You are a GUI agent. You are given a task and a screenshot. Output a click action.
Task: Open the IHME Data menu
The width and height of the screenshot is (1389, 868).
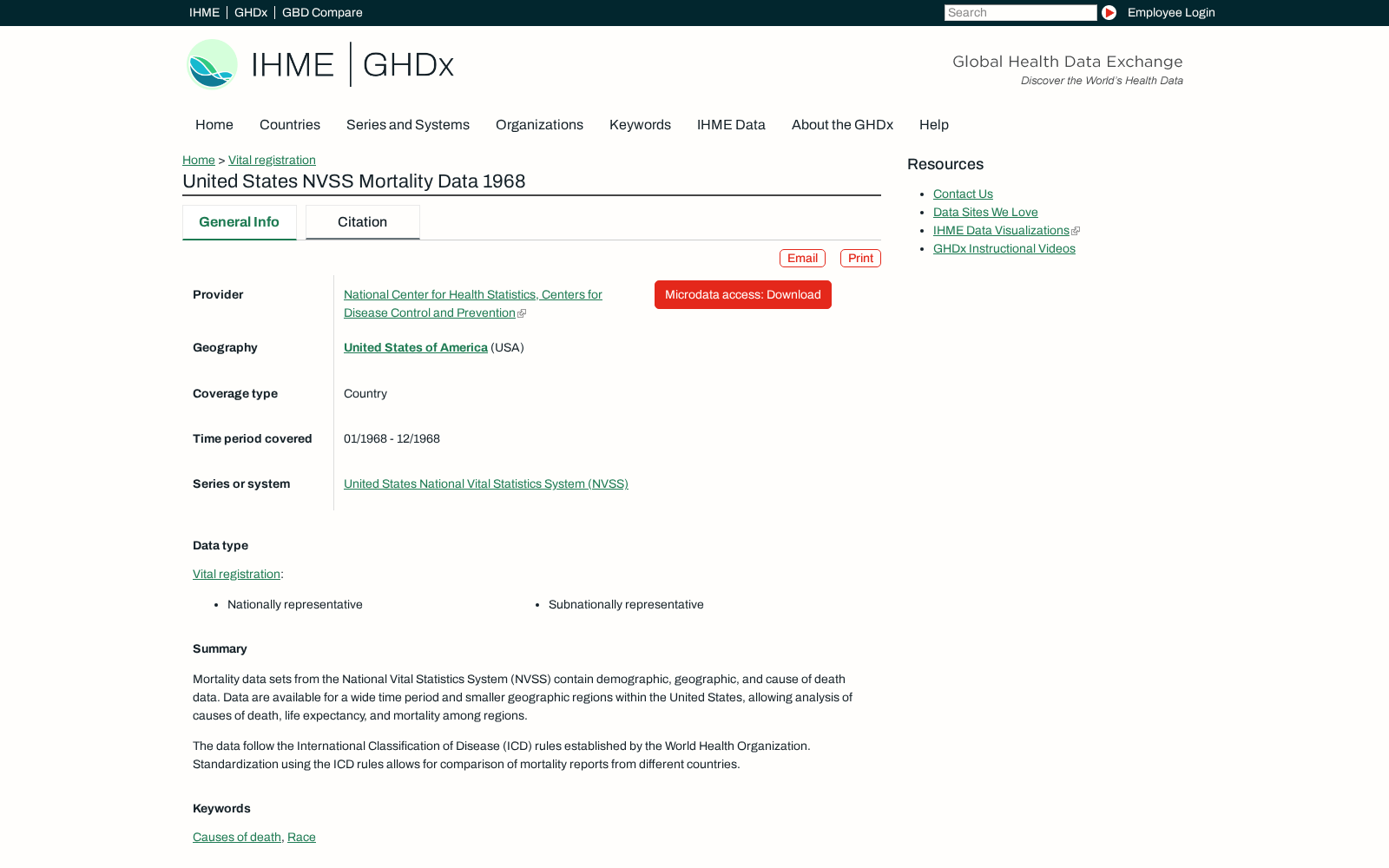[x=731, y=125]
